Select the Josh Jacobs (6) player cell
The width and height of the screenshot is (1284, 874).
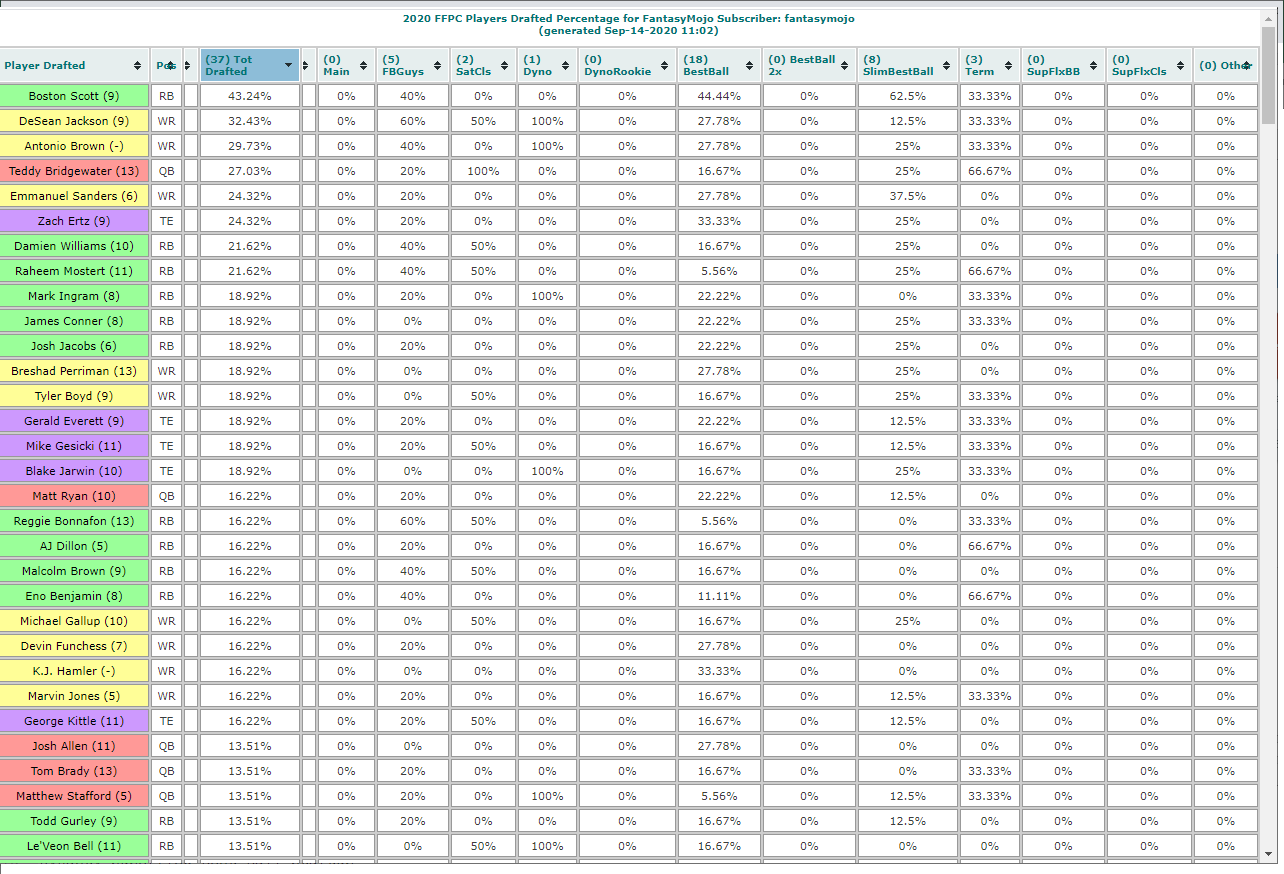click(74, 346)
